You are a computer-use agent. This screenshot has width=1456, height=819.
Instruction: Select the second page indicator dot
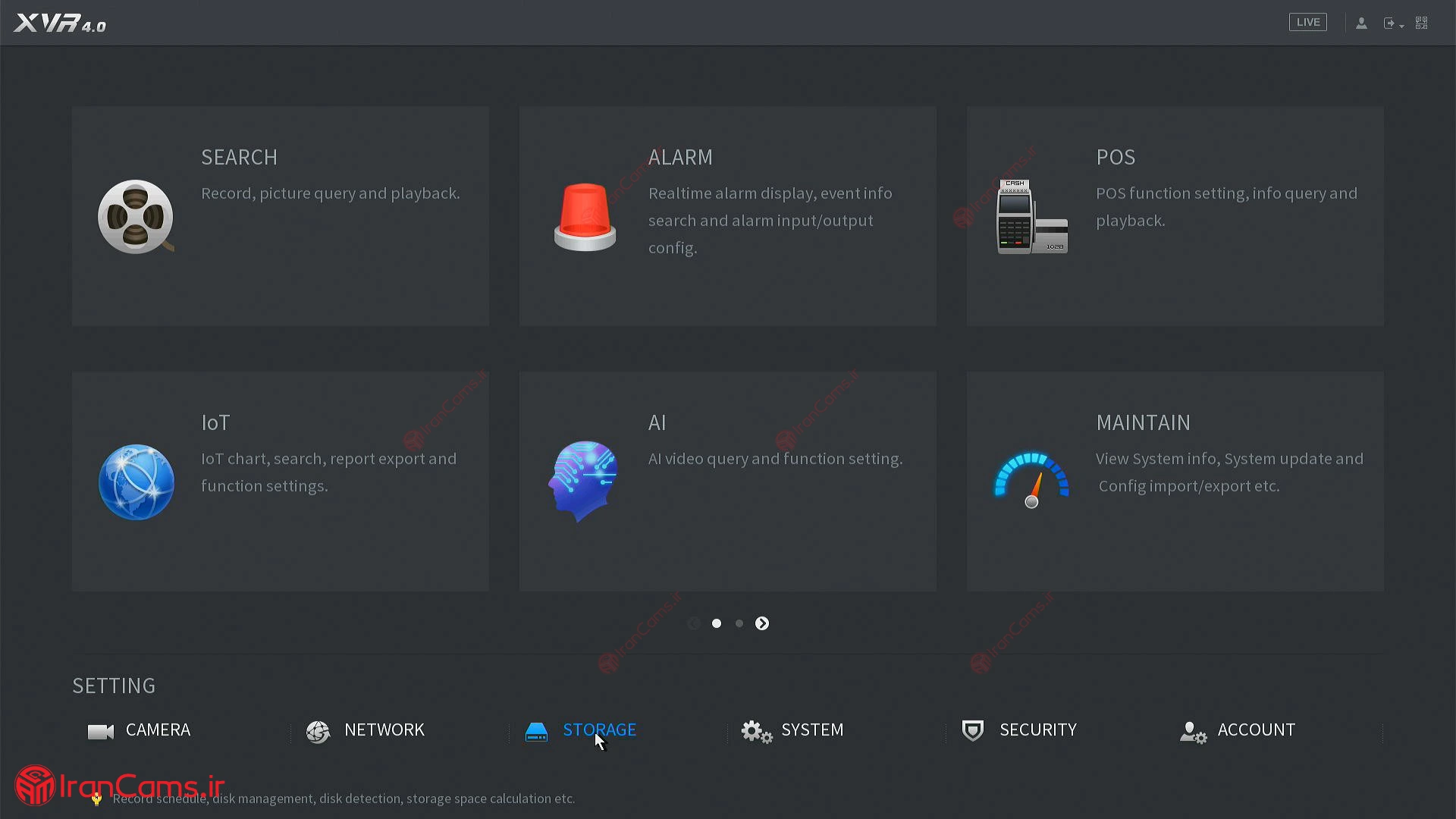click(x=739, y=623)
